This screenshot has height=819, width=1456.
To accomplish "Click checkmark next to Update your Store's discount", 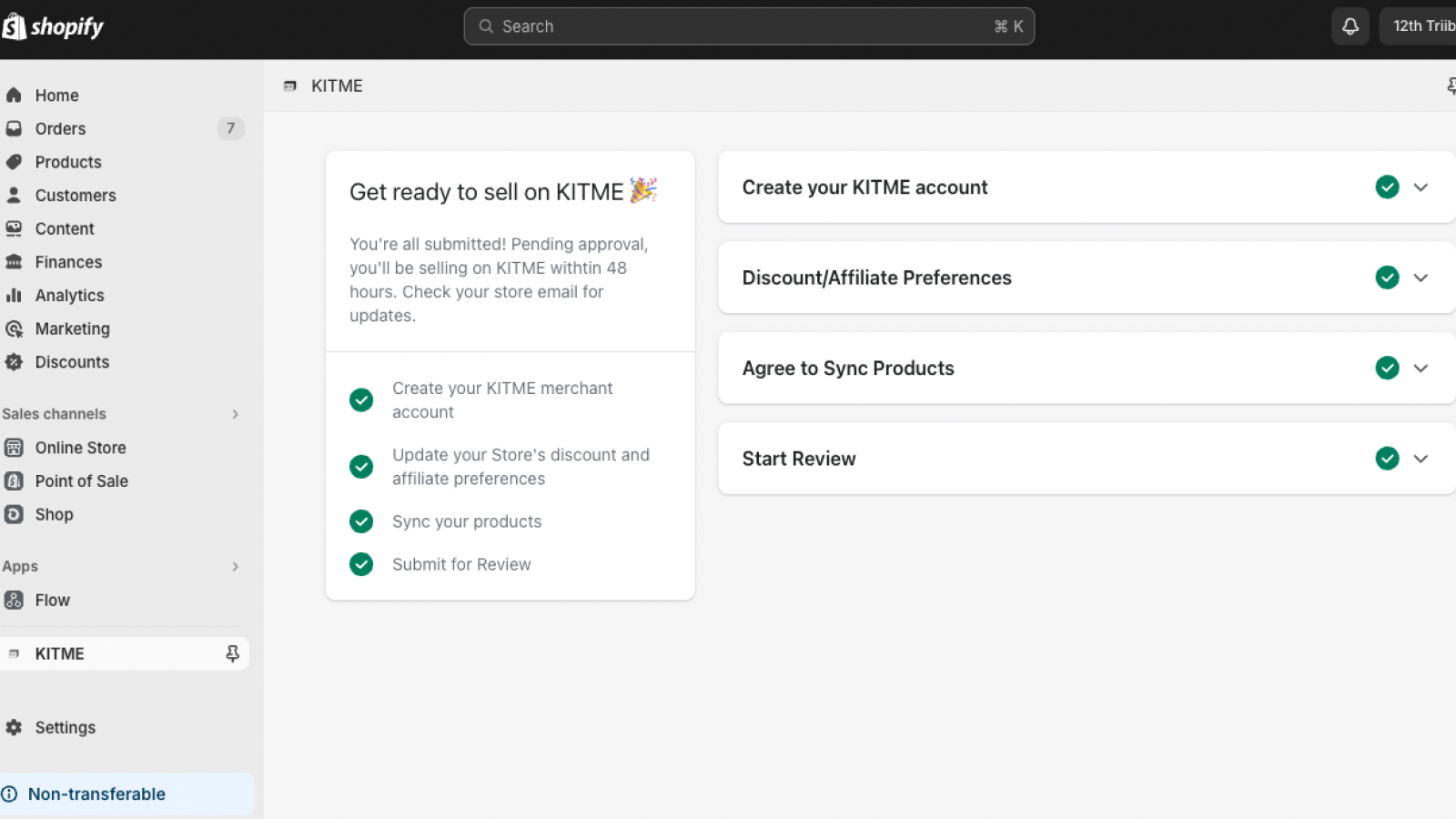I will [x=361, y=466].
